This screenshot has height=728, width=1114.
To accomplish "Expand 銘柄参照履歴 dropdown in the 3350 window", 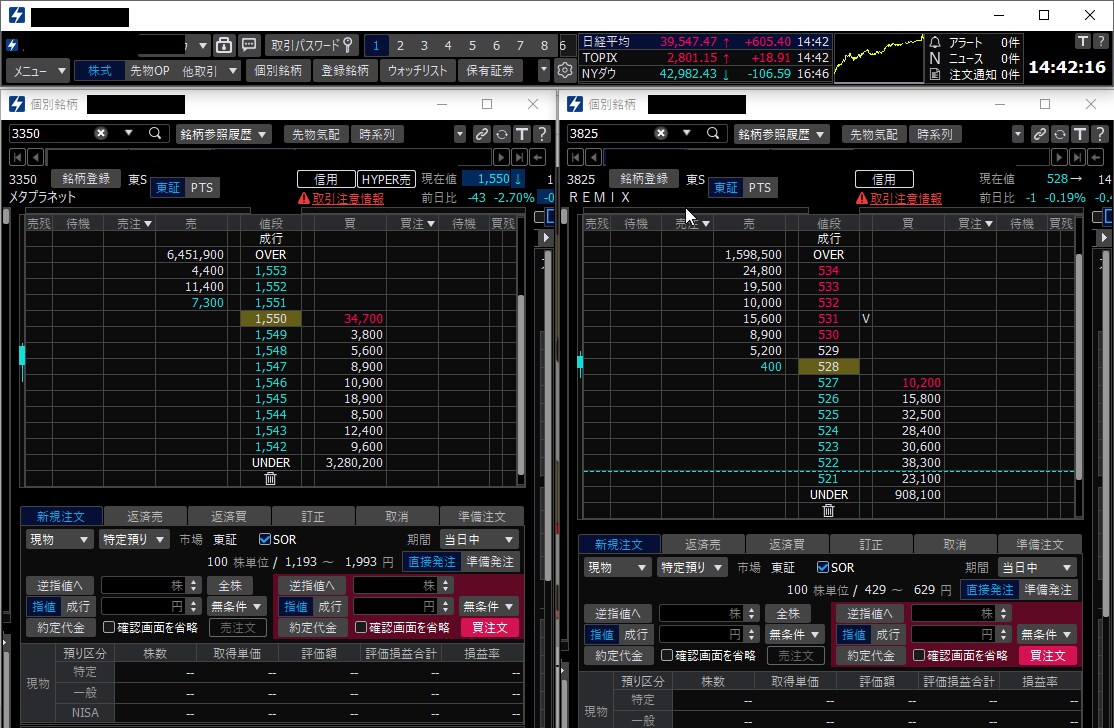I will [x=223, y=134].
